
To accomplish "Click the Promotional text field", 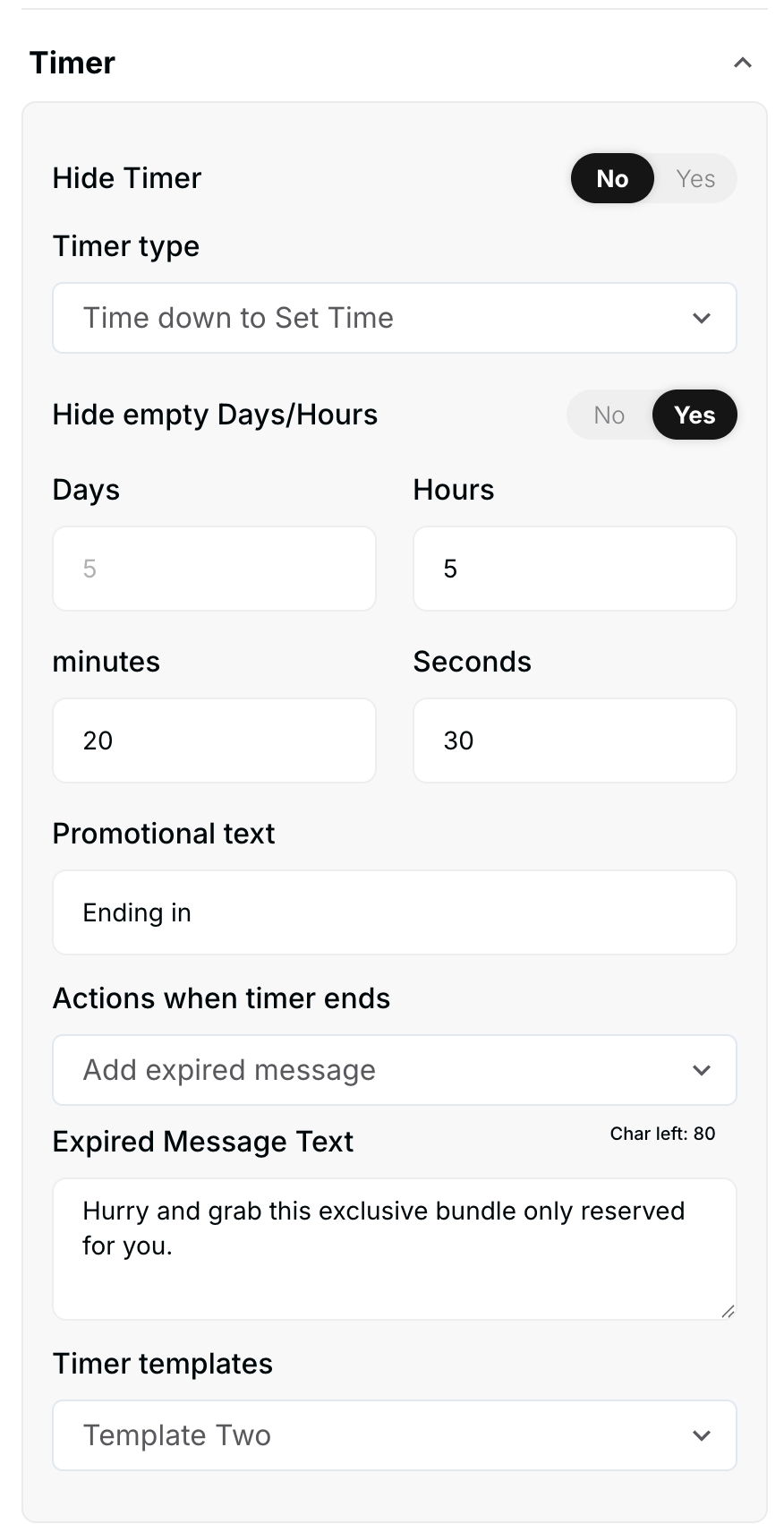I will [394, 912].
